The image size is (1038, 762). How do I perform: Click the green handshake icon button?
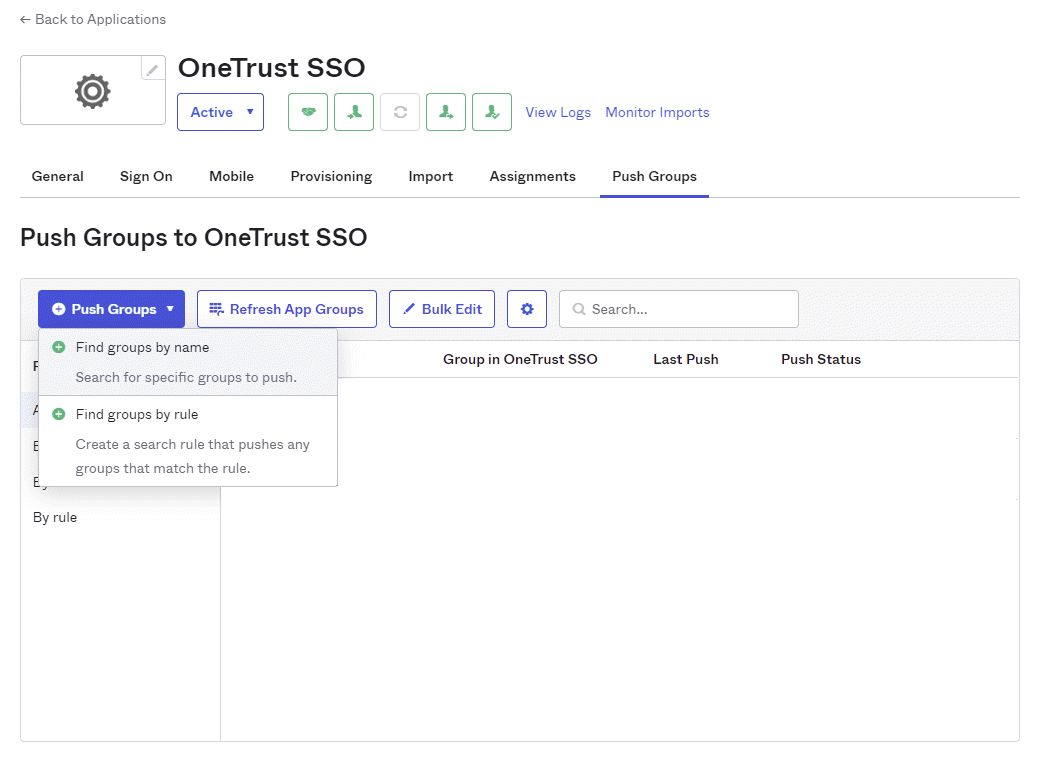click(x=308, y=112)
